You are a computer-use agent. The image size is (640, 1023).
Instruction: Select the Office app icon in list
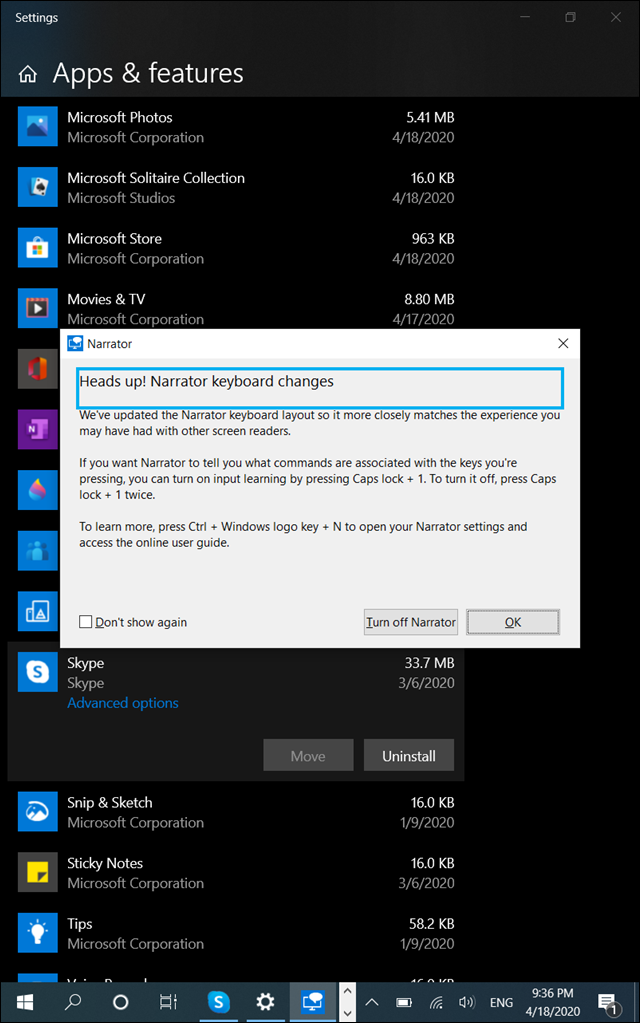(37, 369)
